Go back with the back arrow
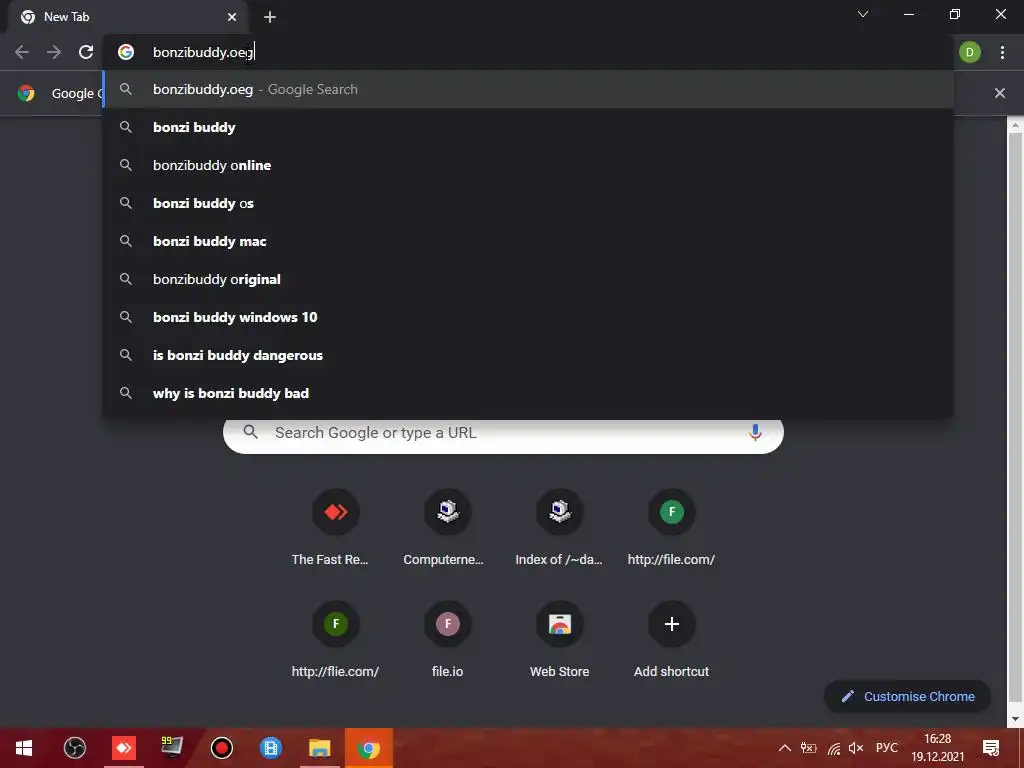Image resolution: width=1024 pixels, height=768 pixels. [22, 52]
